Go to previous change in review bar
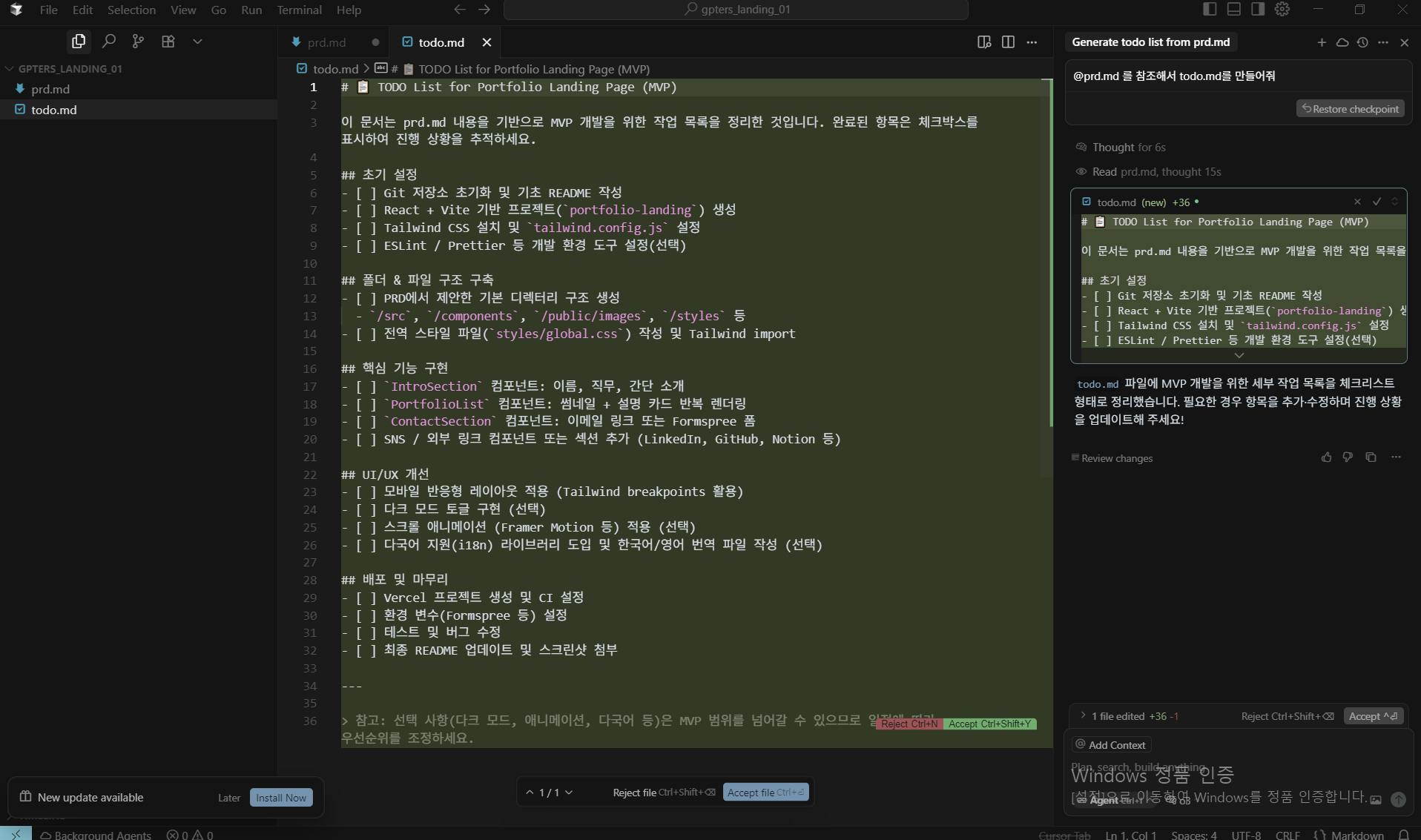1421x840 pixels. click(x=530, y=793)
